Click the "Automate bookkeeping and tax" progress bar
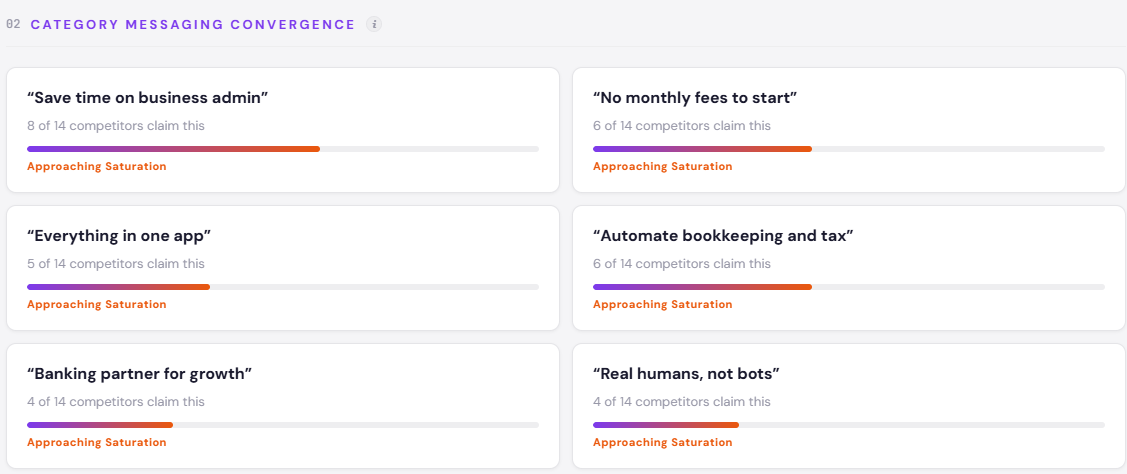The height and width of the screenshot is (474, 1127). coord(849,287)
